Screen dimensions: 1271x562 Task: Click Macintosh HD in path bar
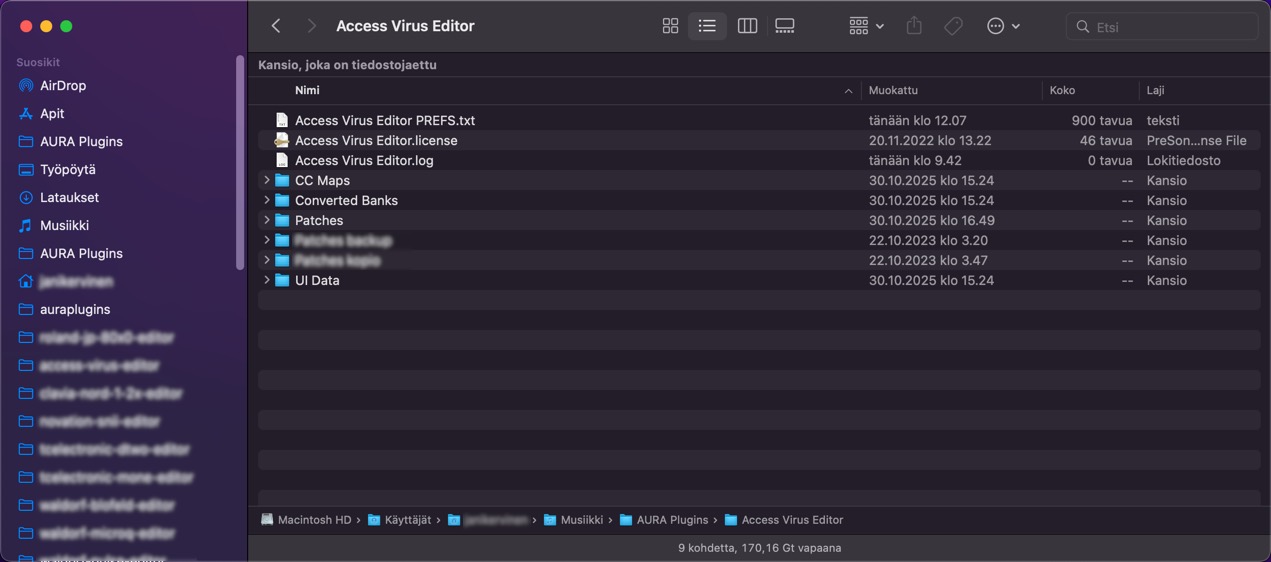click(313, 520)
